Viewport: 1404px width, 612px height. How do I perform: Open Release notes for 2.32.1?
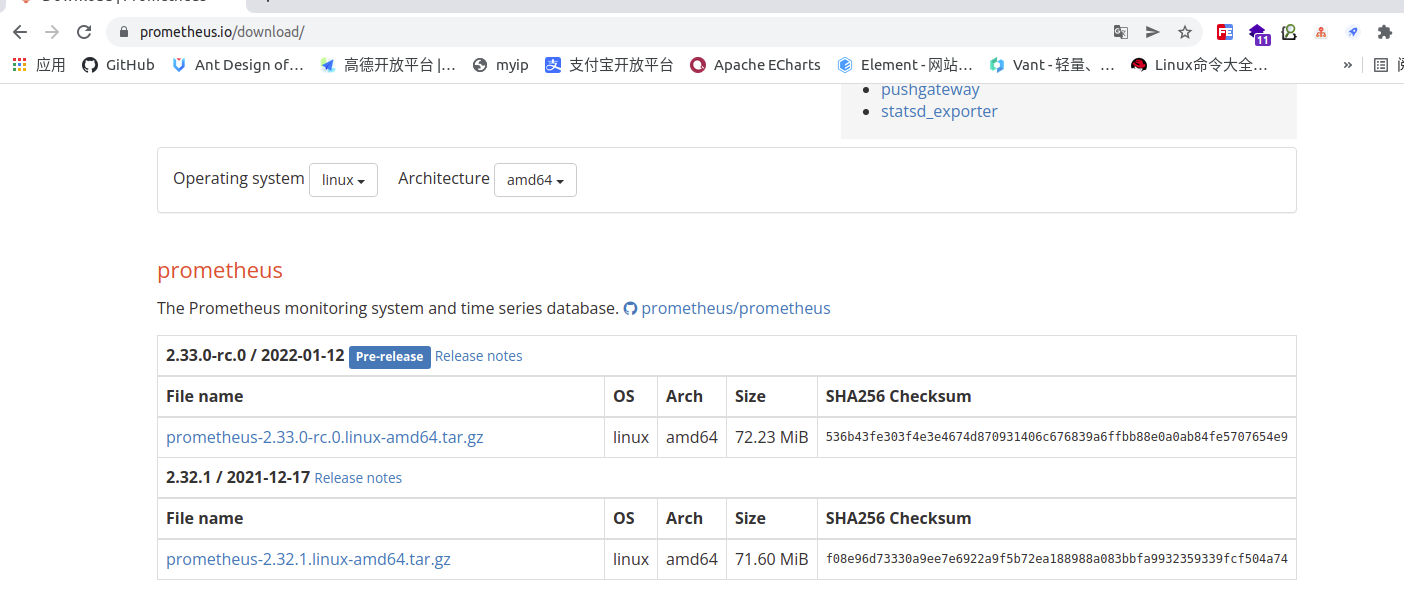(x=358, y=478)
